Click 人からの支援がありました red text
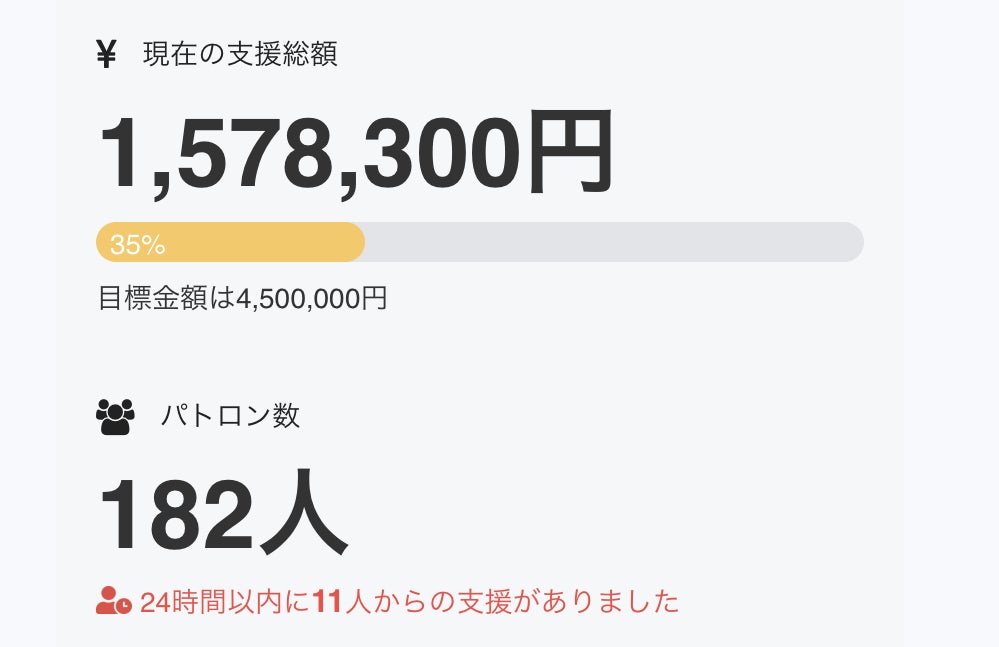Viewport: 999px width, 647px height. click(x=511, y=602)
